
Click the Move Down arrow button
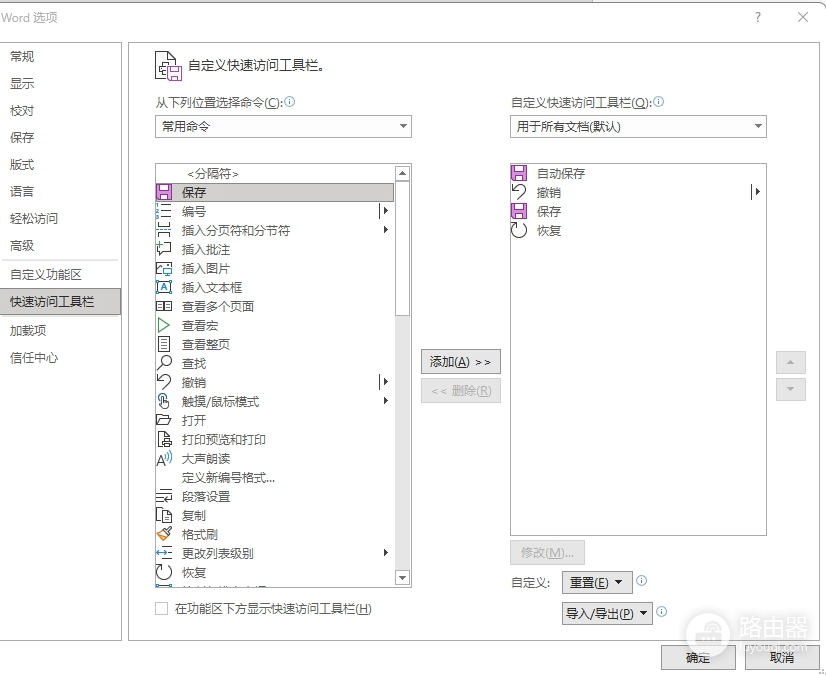click(x=791, y=389)
